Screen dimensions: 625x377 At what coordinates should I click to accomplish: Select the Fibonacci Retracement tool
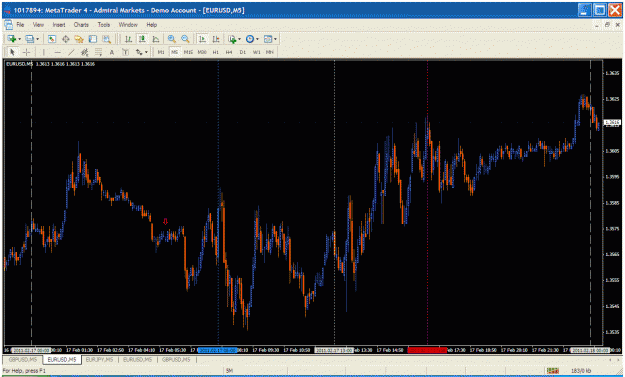coord(98,52)
